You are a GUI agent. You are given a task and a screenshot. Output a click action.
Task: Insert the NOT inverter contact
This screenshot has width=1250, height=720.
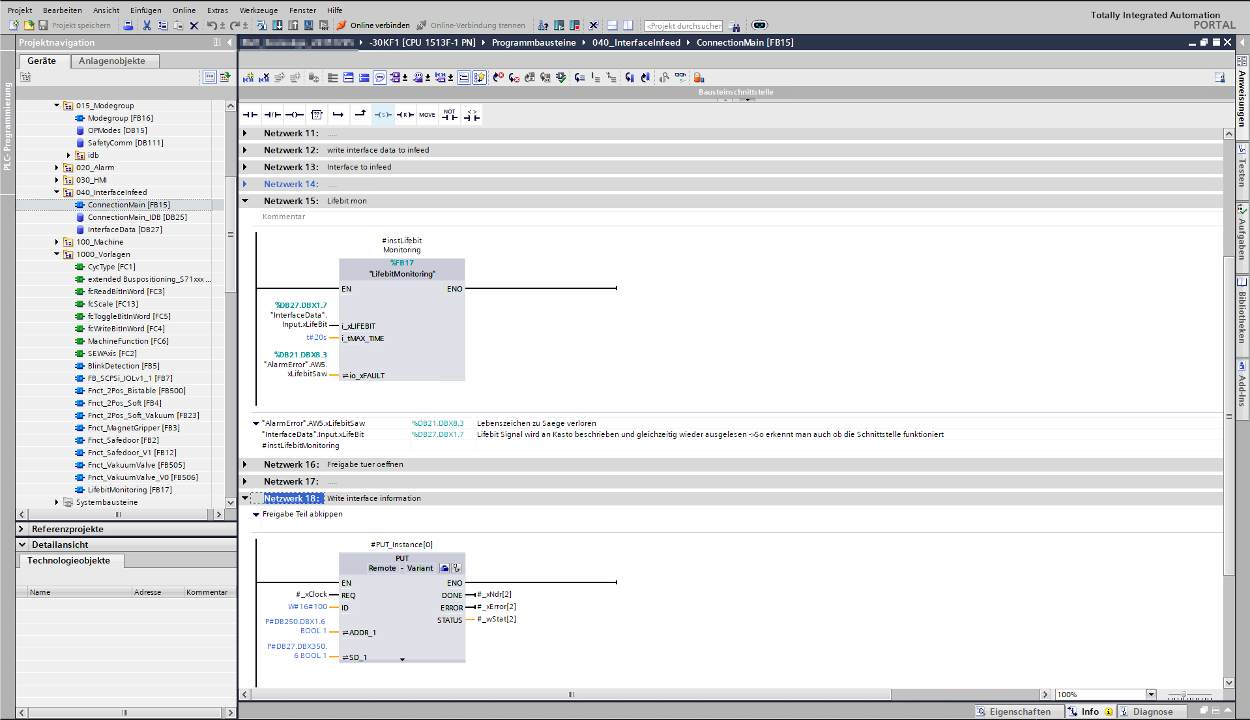point(450,115)
